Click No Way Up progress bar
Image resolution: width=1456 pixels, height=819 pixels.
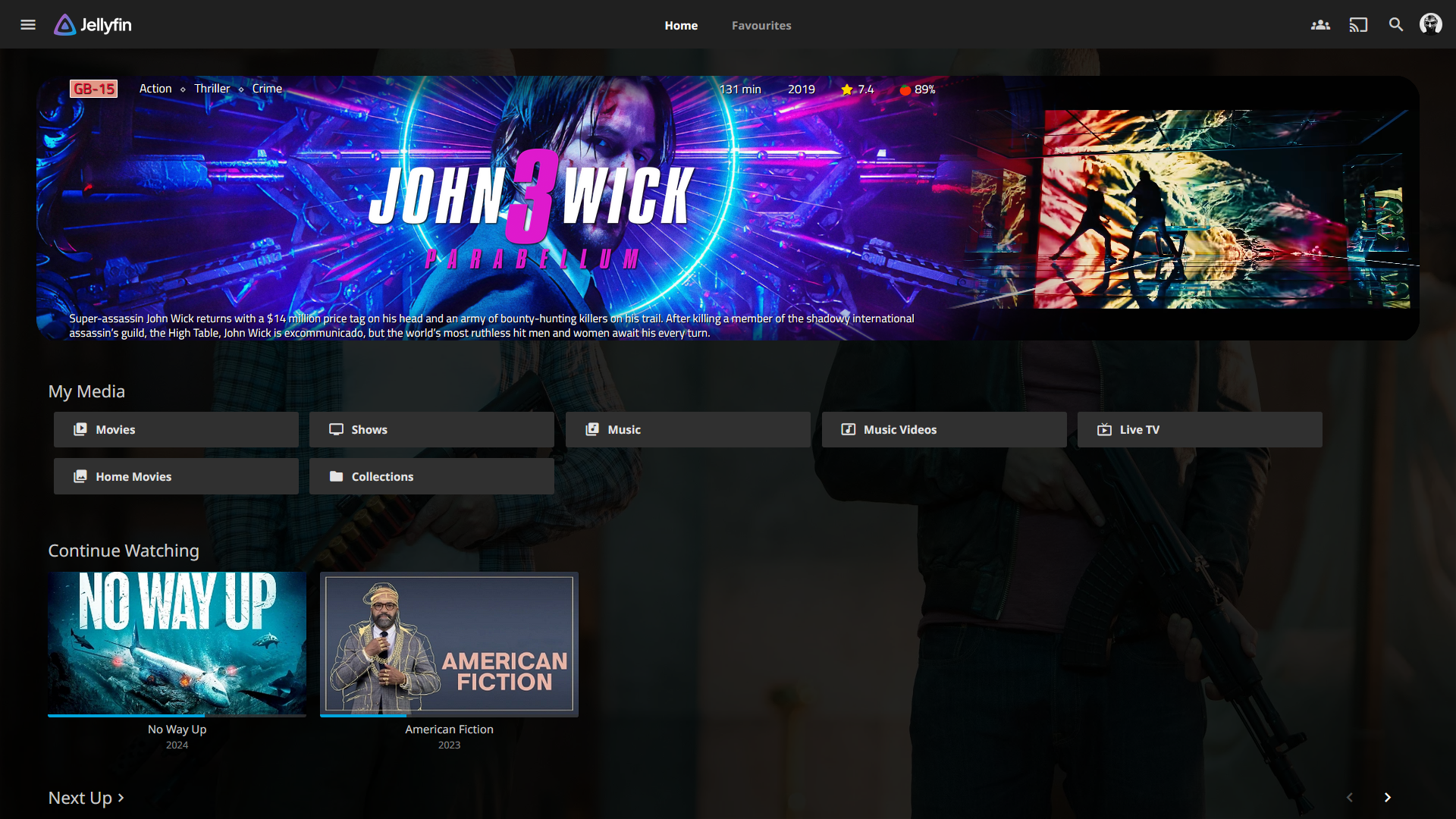point(177,715)
